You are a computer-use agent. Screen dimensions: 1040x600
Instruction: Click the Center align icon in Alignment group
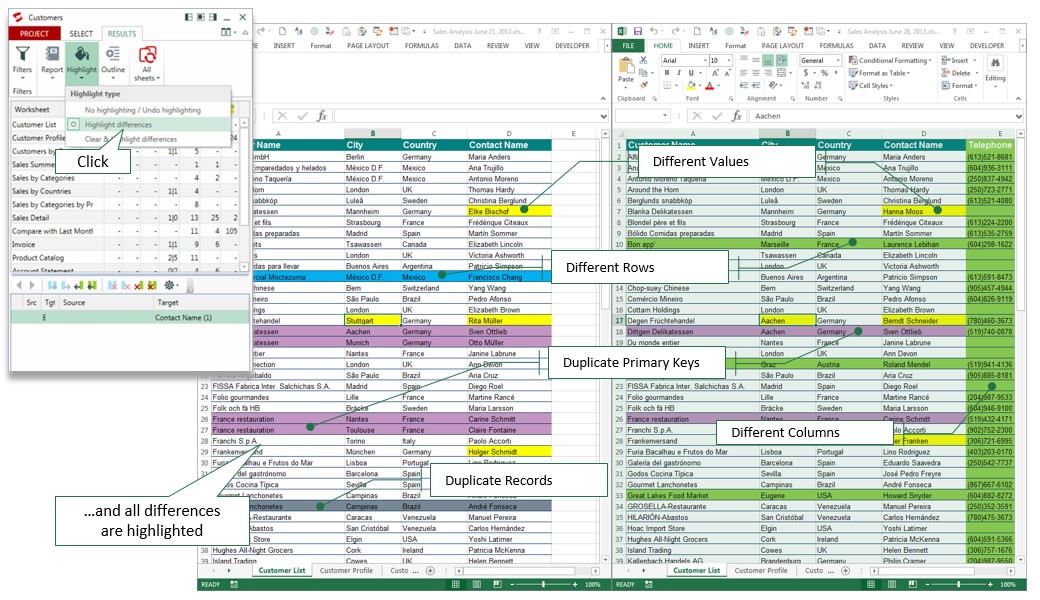pos(755,73)
